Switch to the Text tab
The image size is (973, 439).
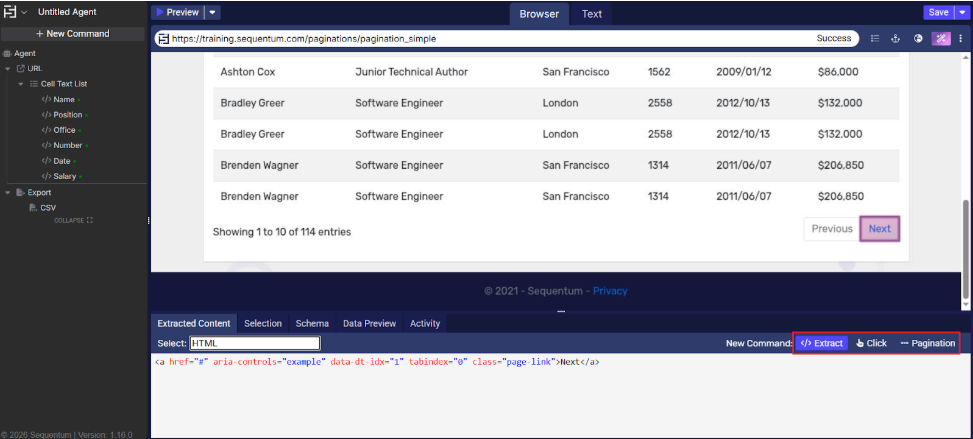pos(592,14)
